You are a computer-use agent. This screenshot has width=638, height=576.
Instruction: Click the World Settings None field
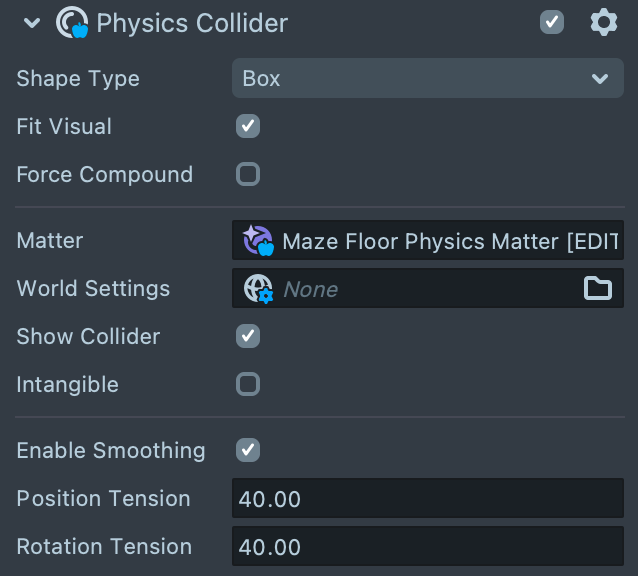tap(420, 289)
